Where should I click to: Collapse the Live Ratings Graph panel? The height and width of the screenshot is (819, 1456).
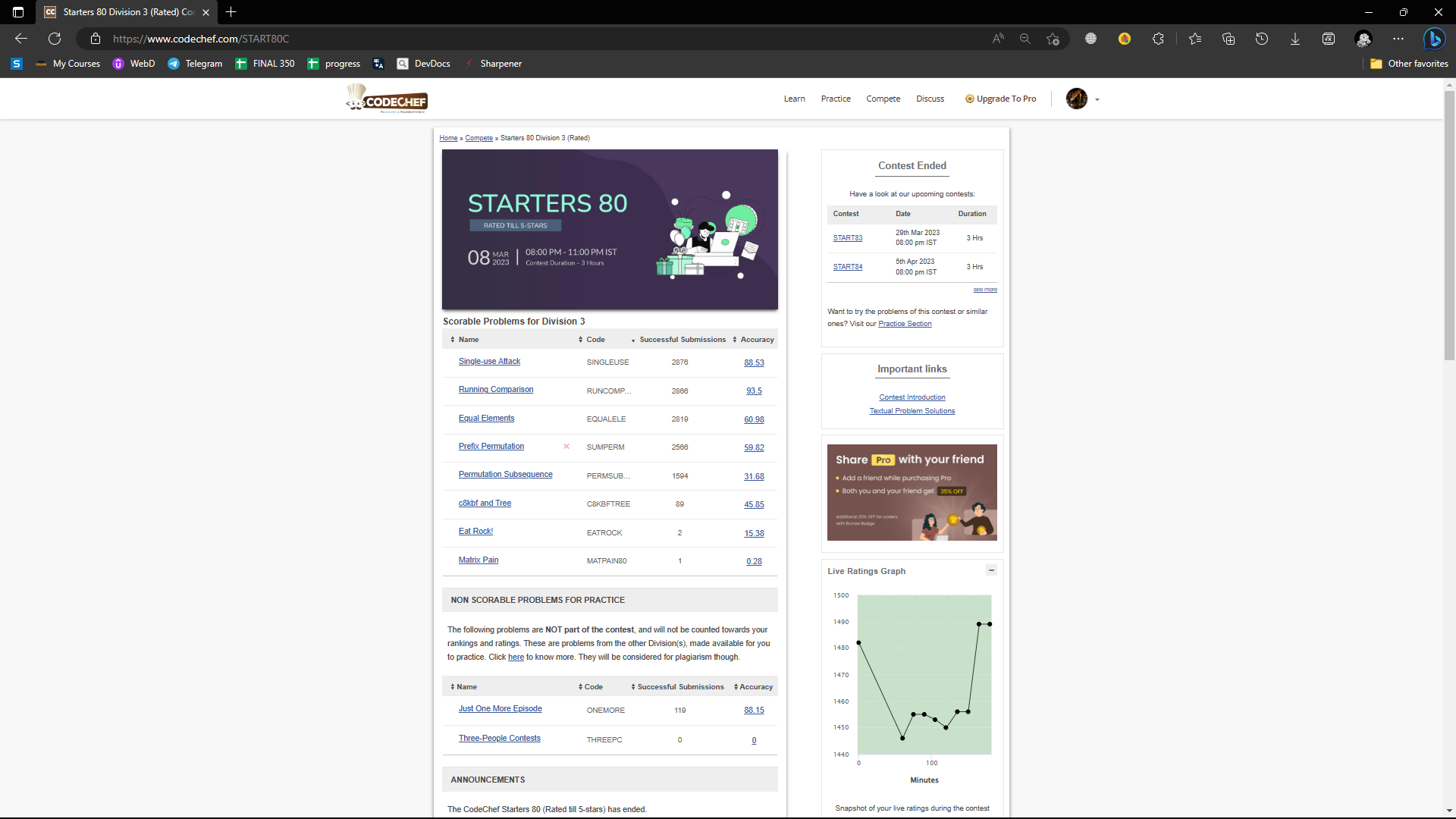[x=991, y=570]
